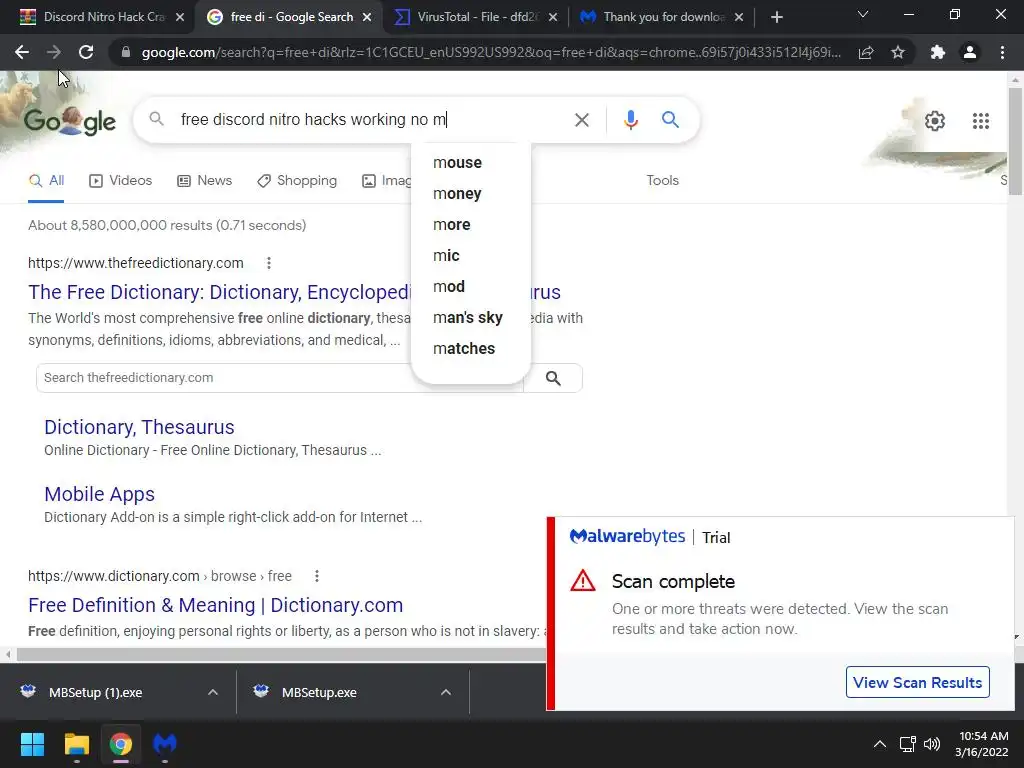Click the Google doodle logo

pyautogui.click(x=70, y=121)
